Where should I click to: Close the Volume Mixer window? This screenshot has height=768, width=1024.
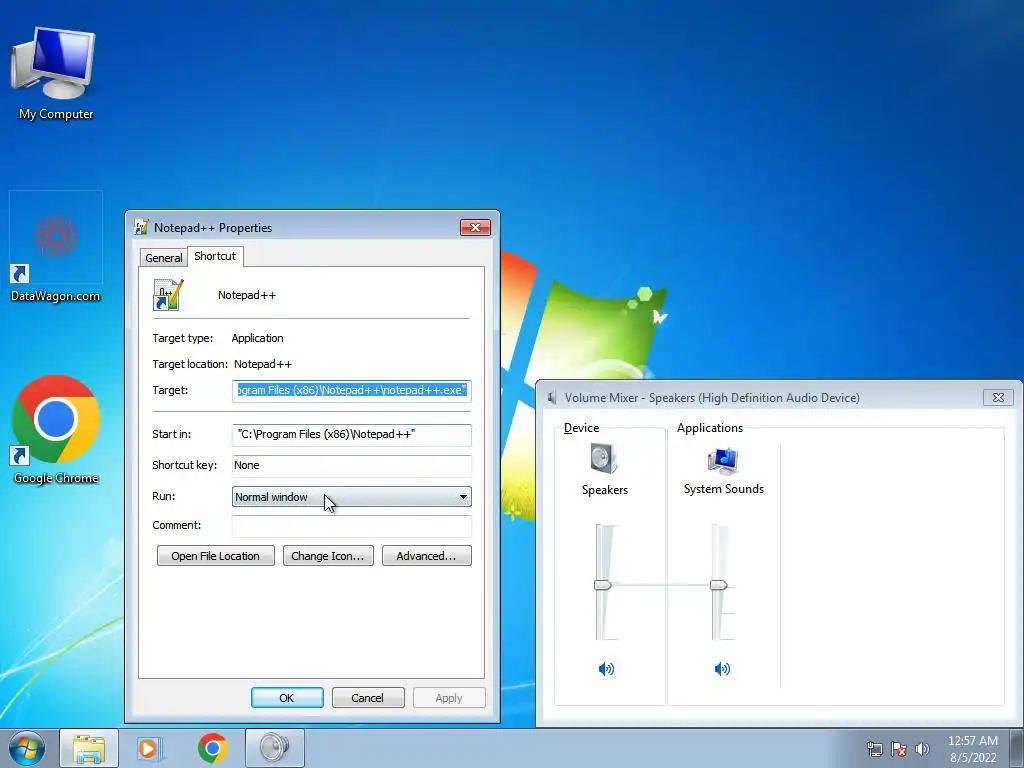(998, 397)
